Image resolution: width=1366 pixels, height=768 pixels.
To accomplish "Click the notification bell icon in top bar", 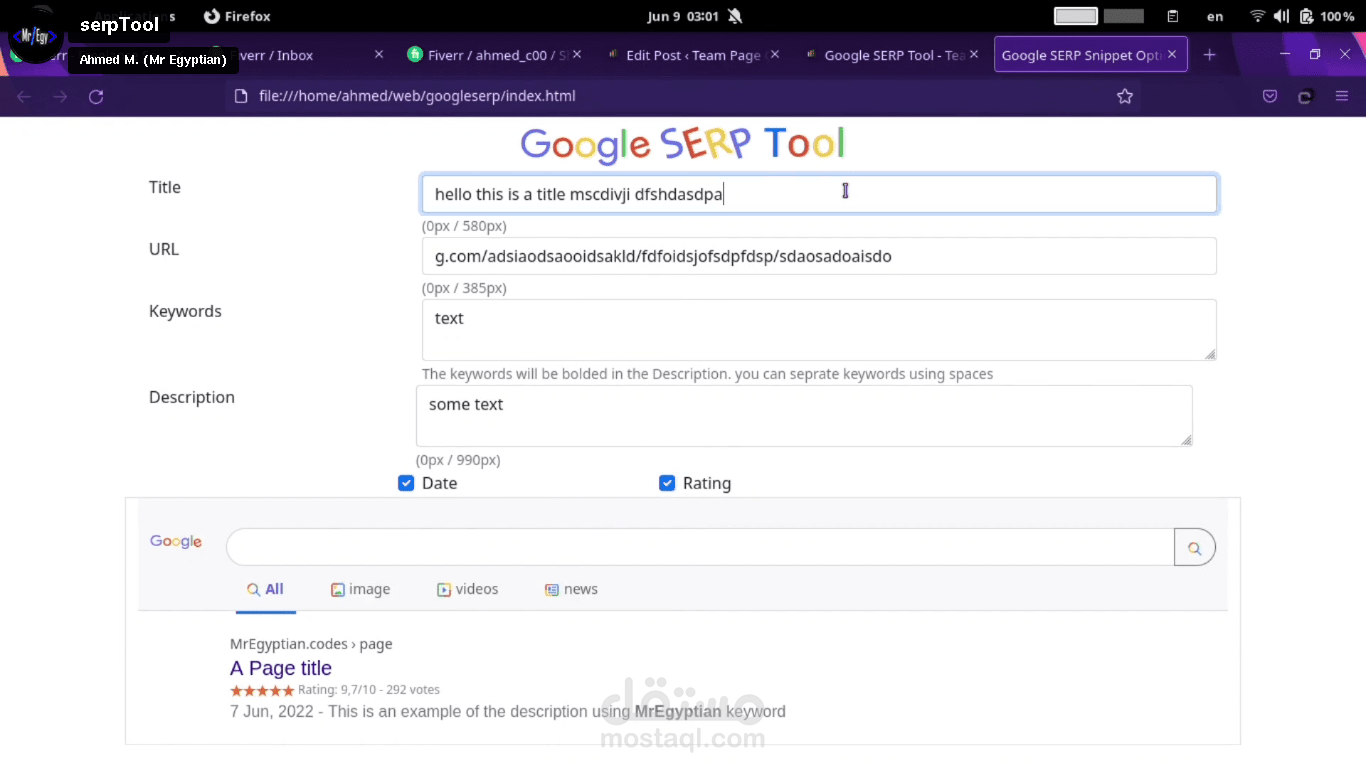I will [735, 16].
